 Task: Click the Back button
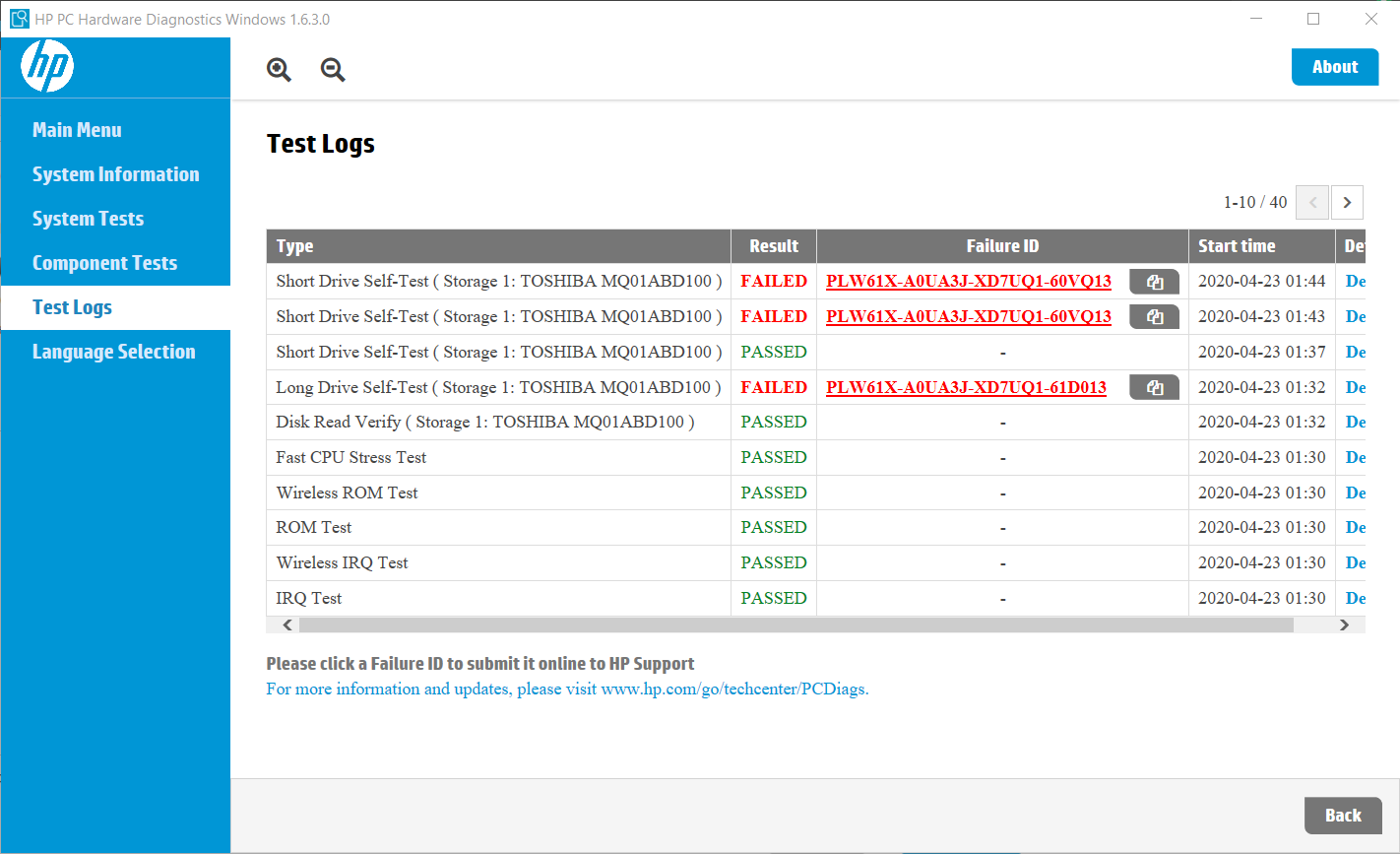tap(1343, 815)
